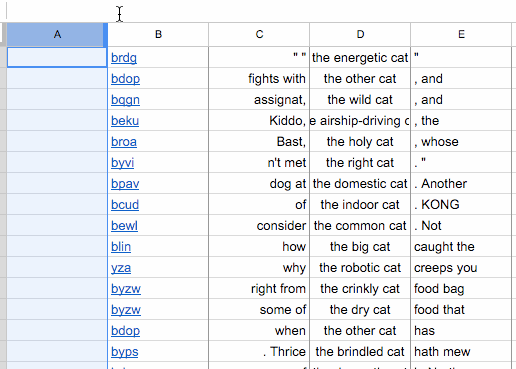Screen dimensions: 516x369
Task: Select the 'hath mew' cell
Action: coord(461,352)
